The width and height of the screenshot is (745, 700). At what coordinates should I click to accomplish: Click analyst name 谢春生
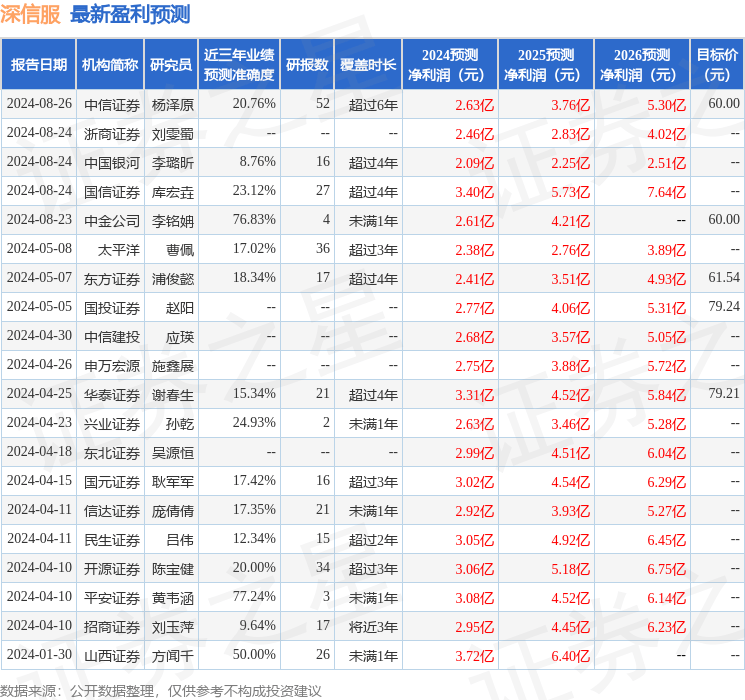point(172,394)
